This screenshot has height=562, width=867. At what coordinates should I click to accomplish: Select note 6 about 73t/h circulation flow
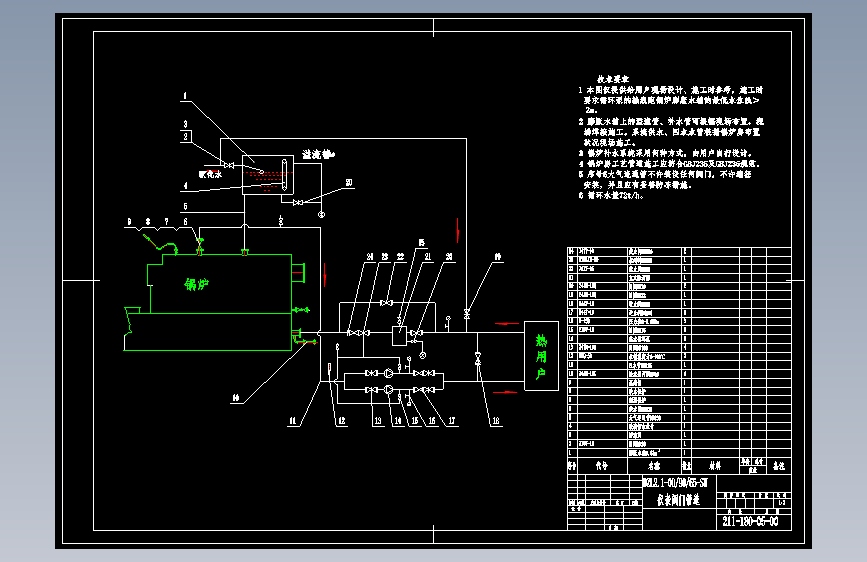pos(611,195)
